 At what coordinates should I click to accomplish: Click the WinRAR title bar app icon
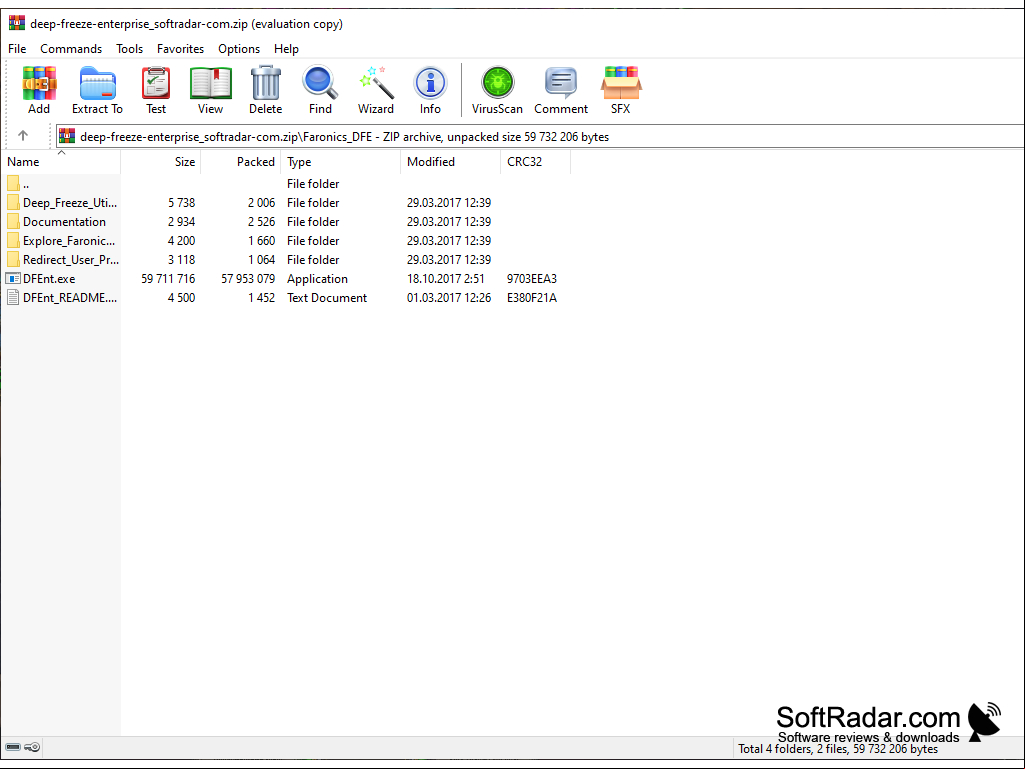click(x=16, y=24)
